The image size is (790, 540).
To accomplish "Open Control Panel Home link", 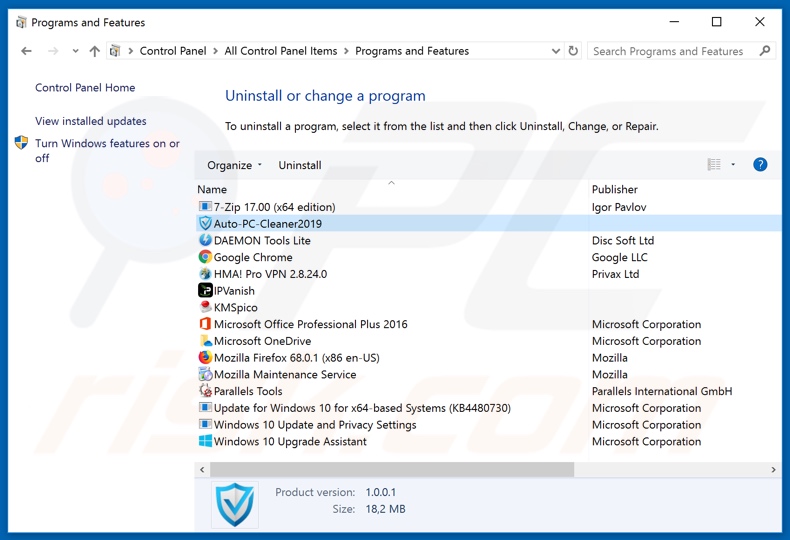I will coord(85,88).
